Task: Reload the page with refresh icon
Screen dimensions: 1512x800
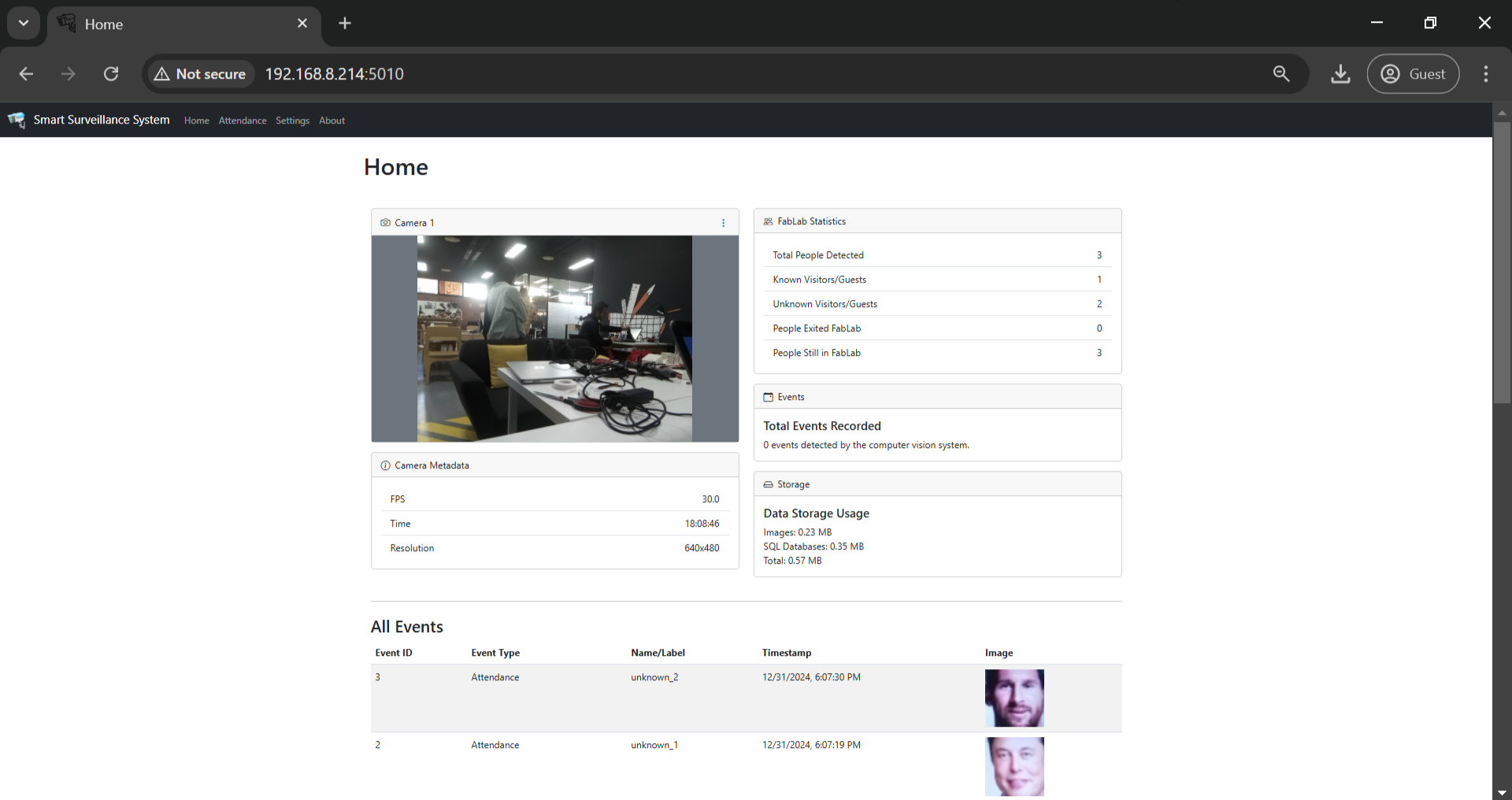Action: (111, 74)
